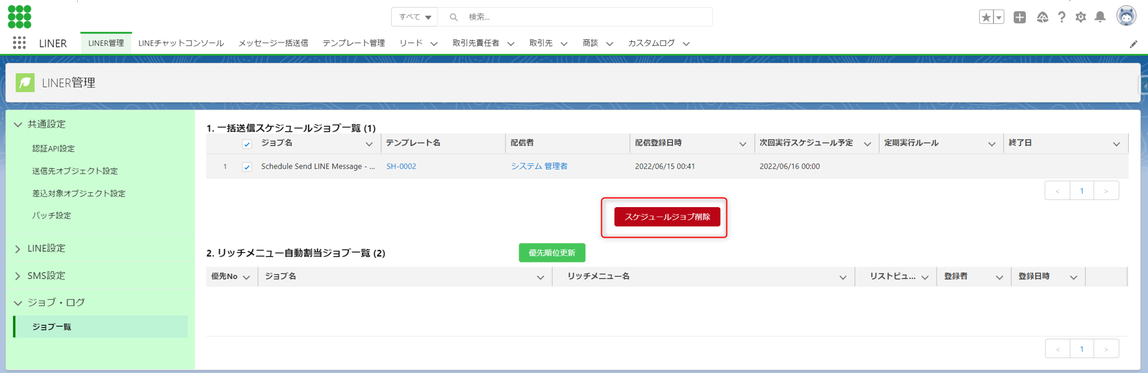Open notifications bell icon

point(1099,17)
